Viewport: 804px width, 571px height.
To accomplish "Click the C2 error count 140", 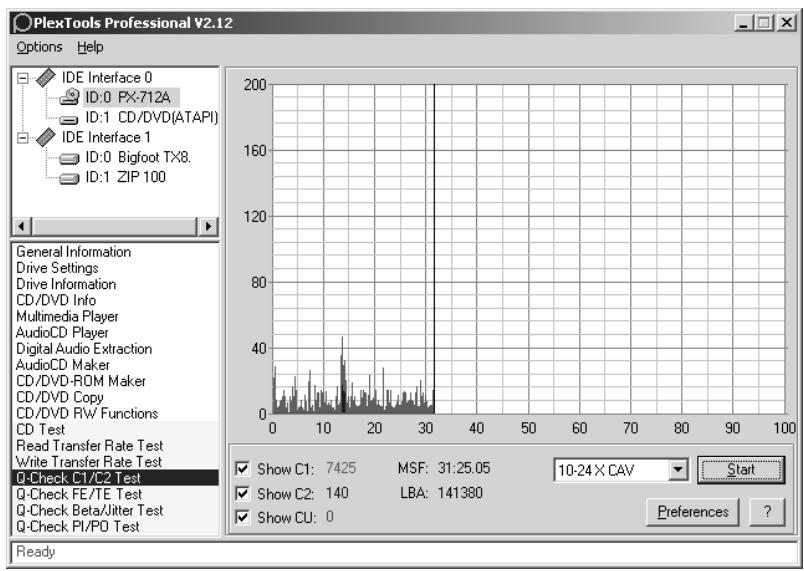I will pyautogui.click(x=337, y=493).
